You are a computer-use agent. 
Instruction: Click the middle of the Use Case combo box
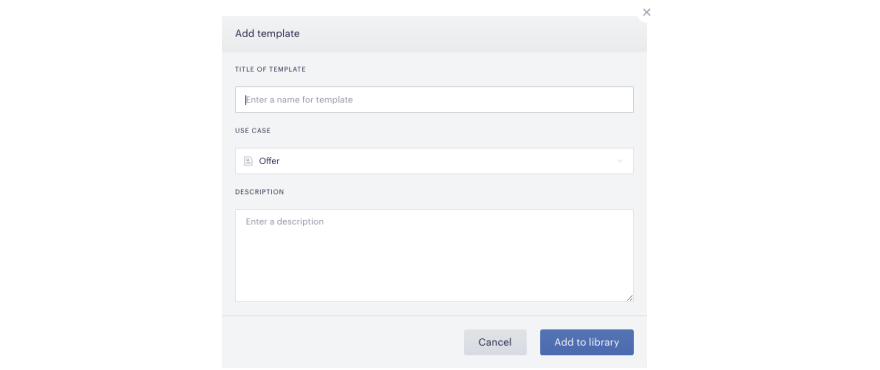point(434,161)
